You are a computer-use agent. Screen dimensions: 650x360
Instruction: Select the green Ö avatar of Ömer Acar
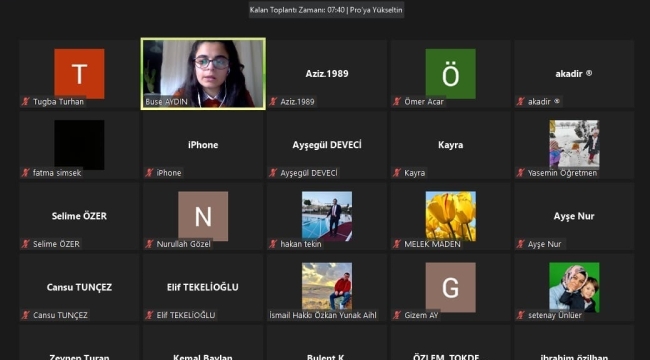tap(451, 73)
